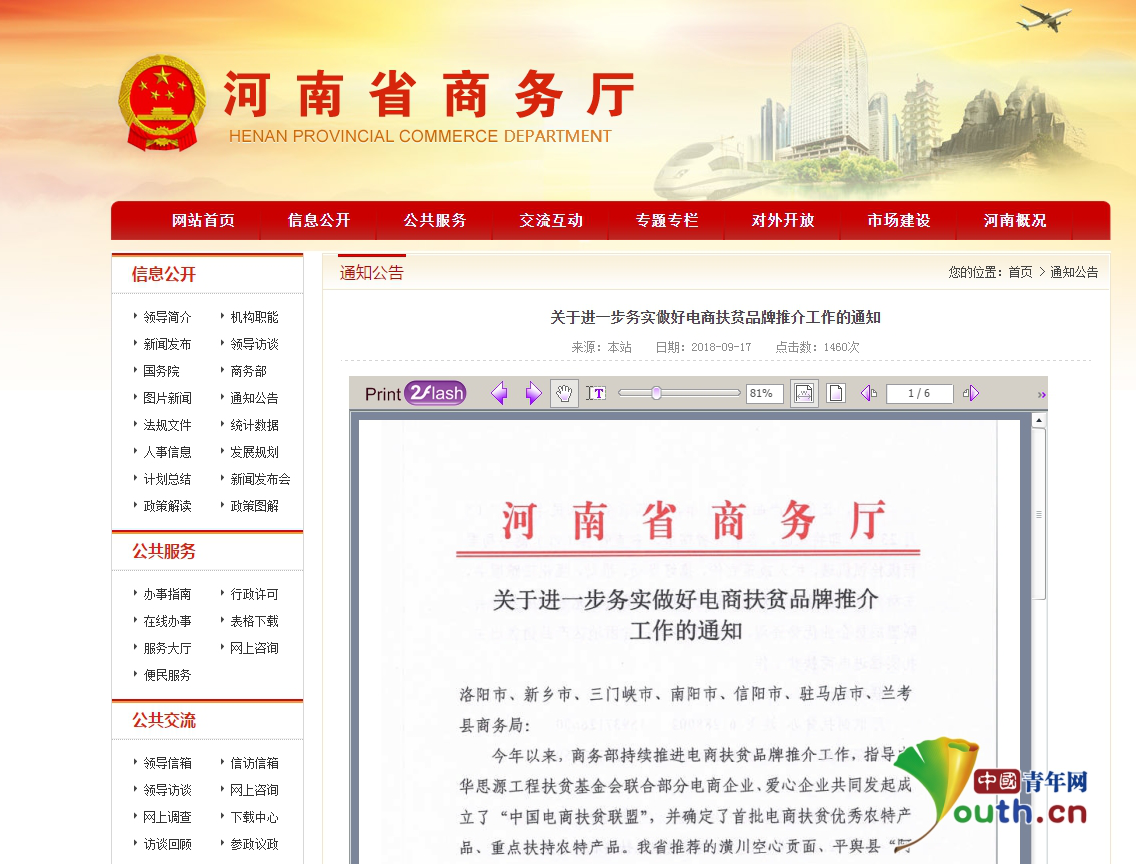Go to next page in viewer

[x=970, y=393]
